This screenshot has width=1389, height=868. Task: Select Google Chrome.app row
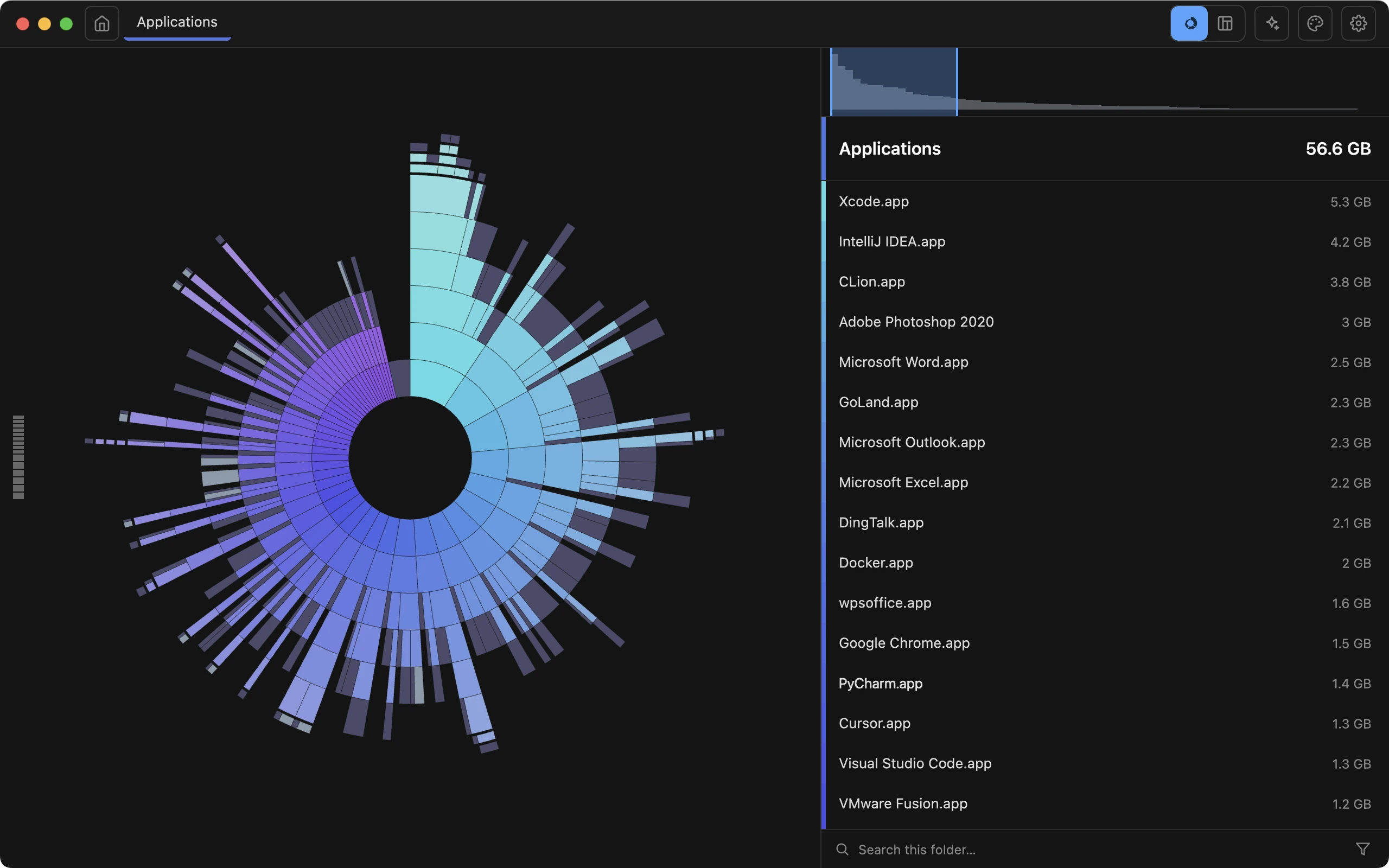coord(1104,643)
